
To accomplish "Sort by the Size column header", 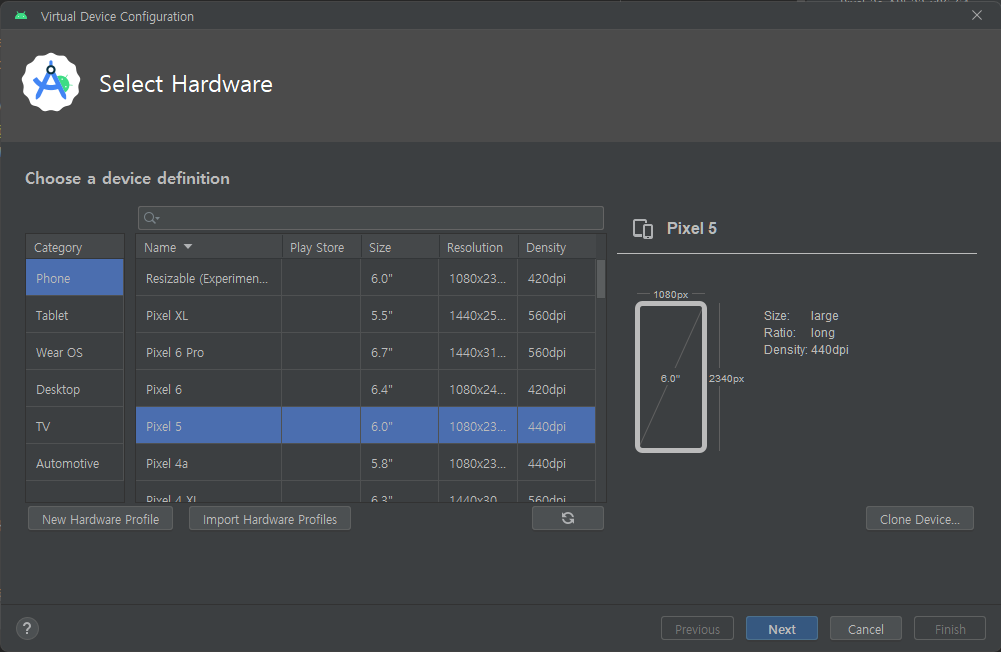I will [400, 246].
